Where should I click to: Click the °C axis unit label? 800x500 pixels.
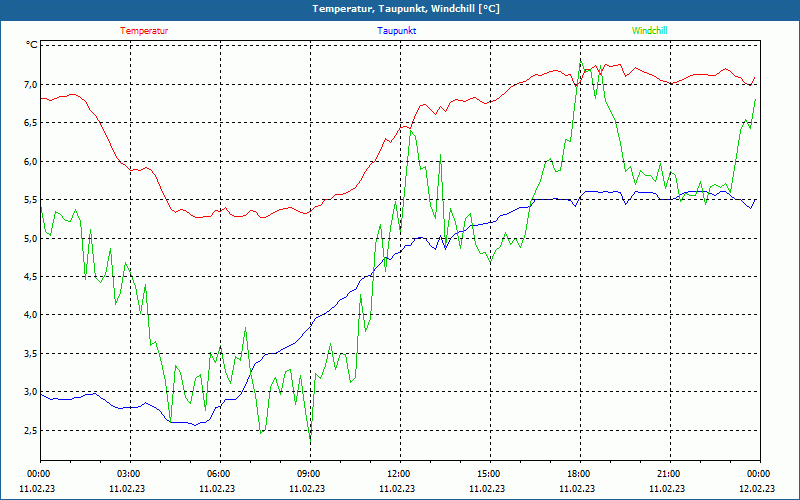coord(32,45)
